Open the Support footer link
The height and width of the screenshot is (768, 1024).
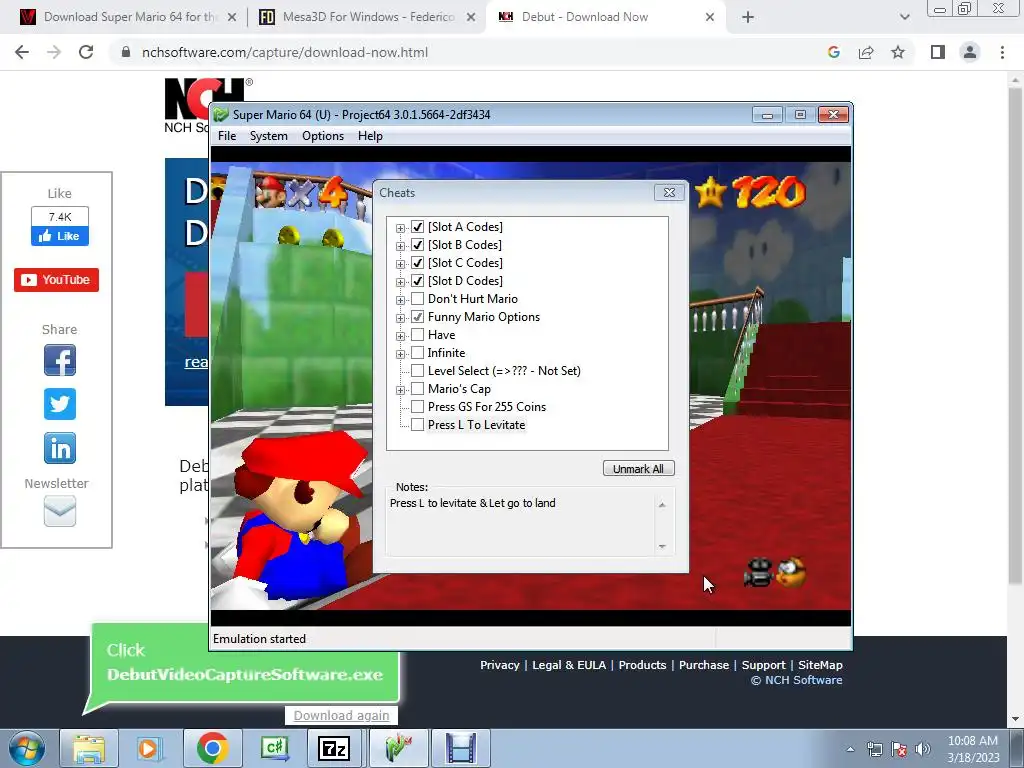(x=763, y=665)
